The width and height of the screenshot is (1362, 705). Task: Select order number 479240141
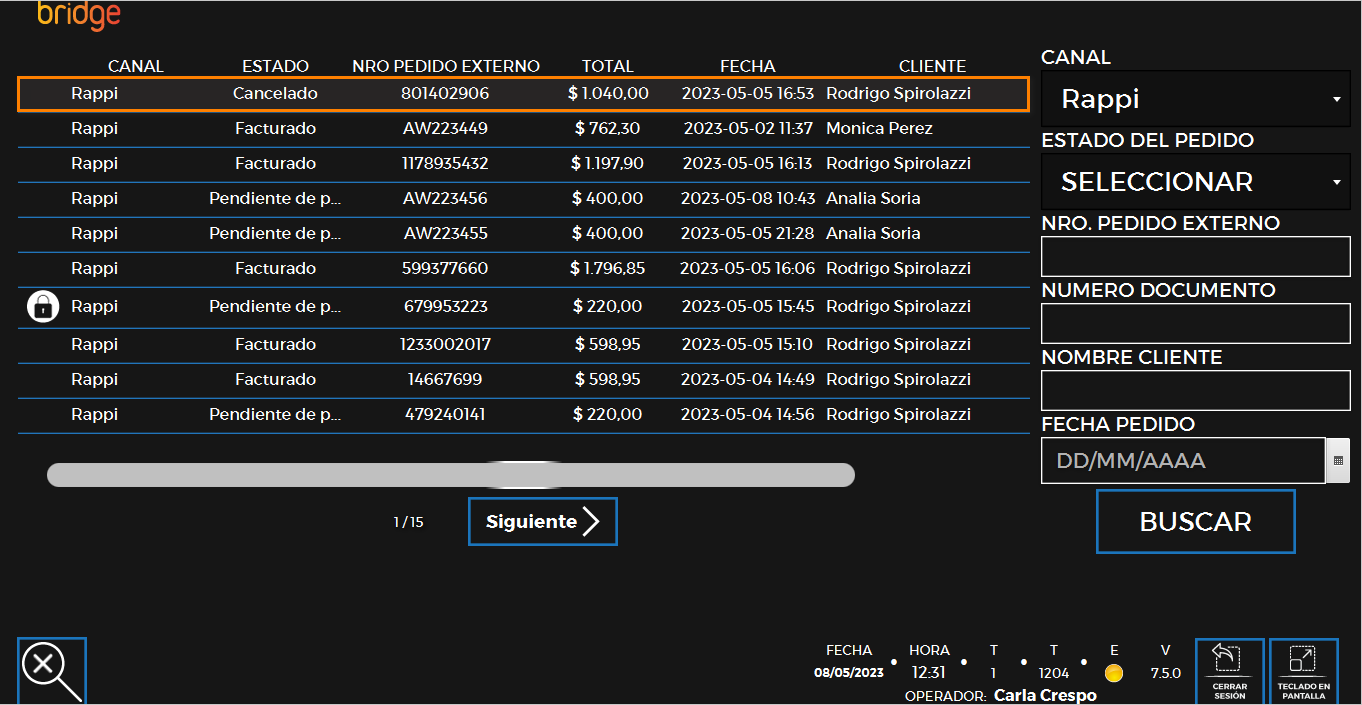445,414
